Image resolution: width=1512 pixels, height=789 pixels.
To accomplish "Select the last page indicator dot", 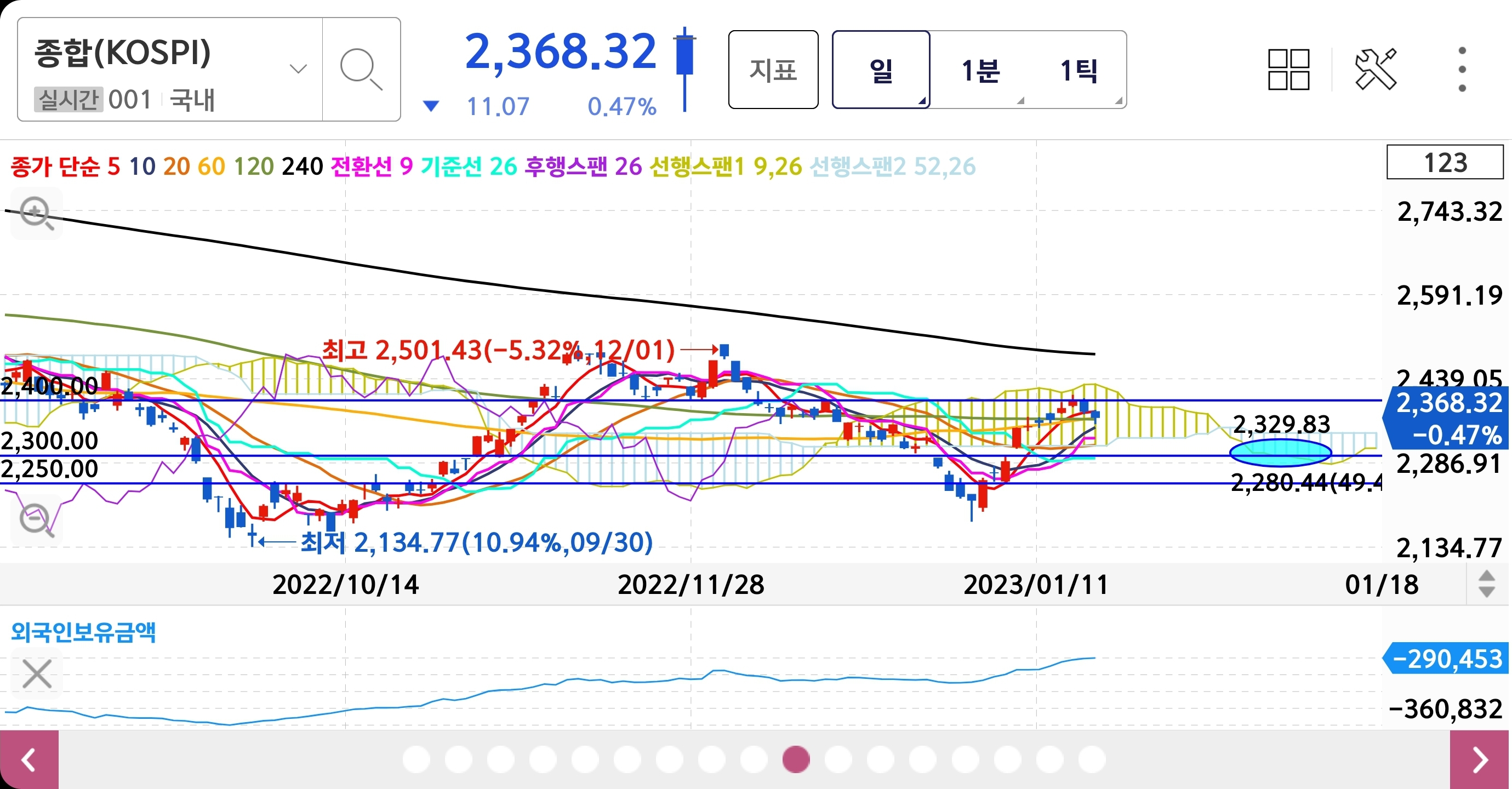I will point(1092,759).
